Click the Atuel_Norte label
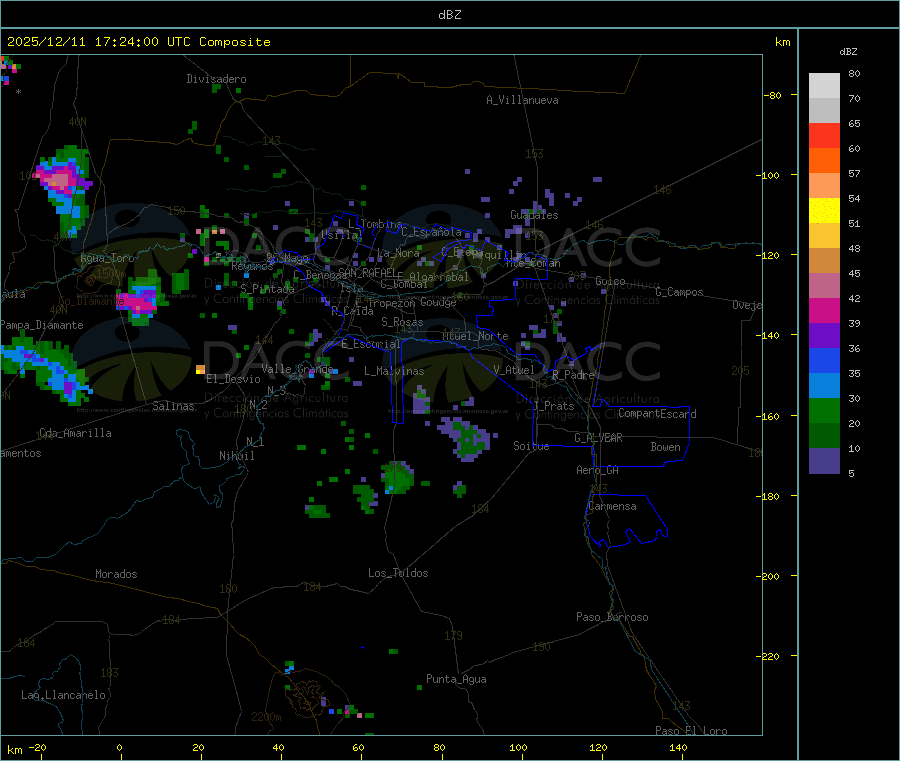The width and height of the screenshot is (900, 761). point(475,336)
